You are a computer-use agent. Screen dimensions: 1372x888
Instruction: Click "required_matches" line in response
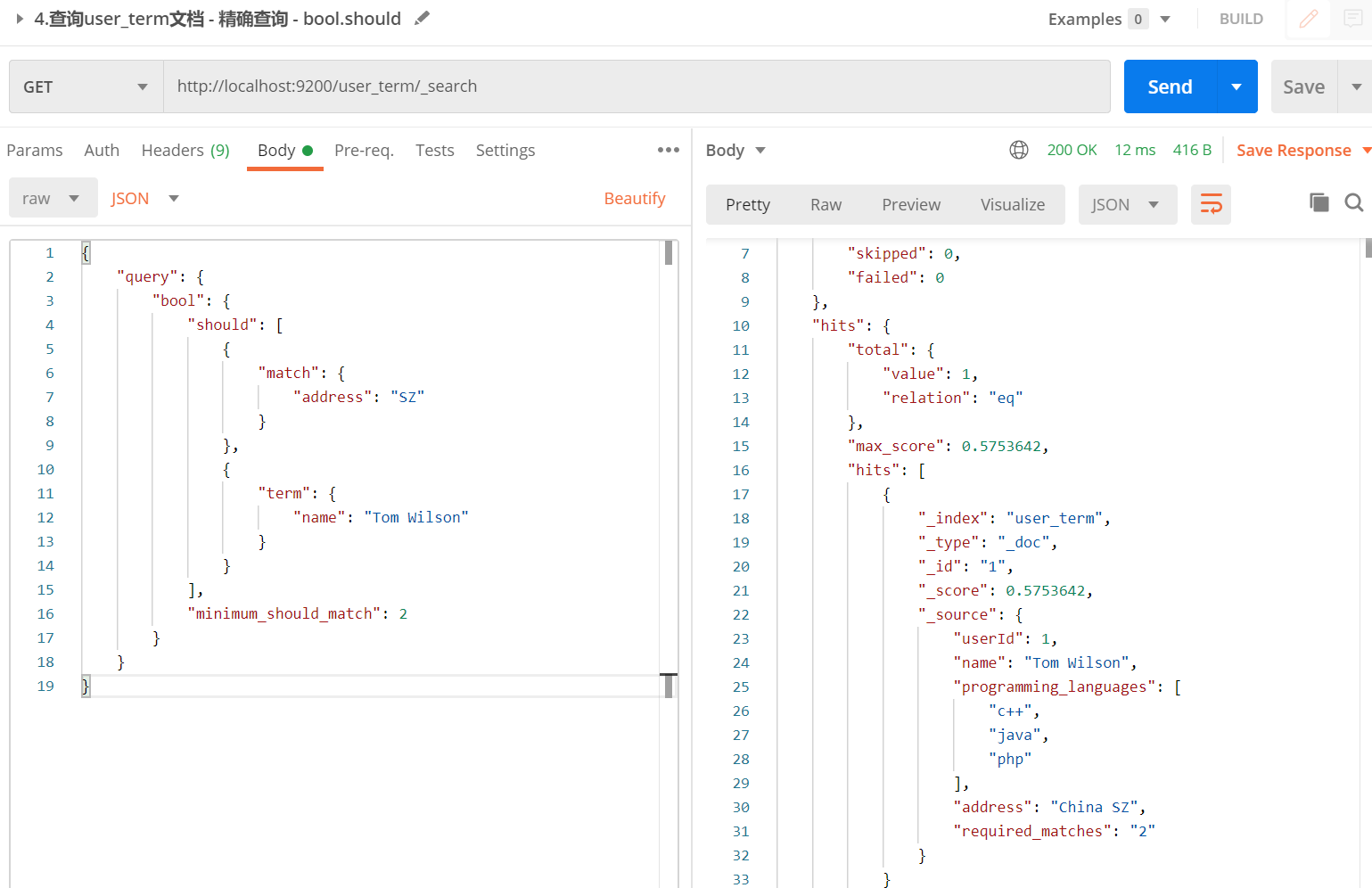click(1055, 831)
